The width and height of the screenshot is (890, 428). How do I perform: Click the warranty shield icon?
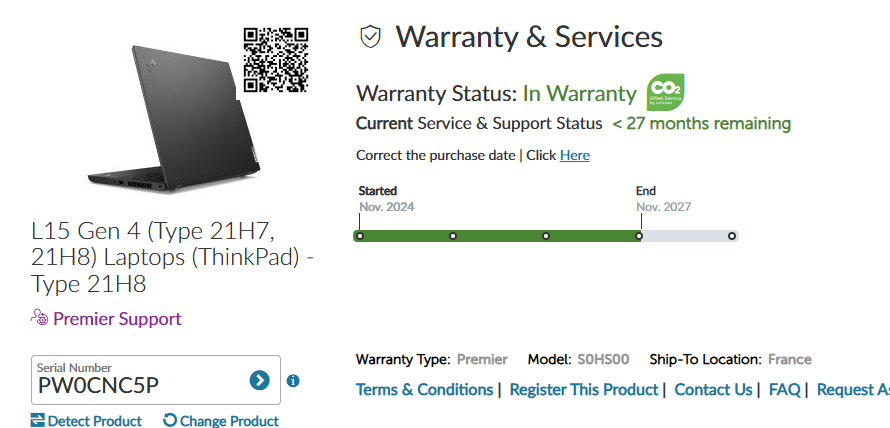click(371, 37)
